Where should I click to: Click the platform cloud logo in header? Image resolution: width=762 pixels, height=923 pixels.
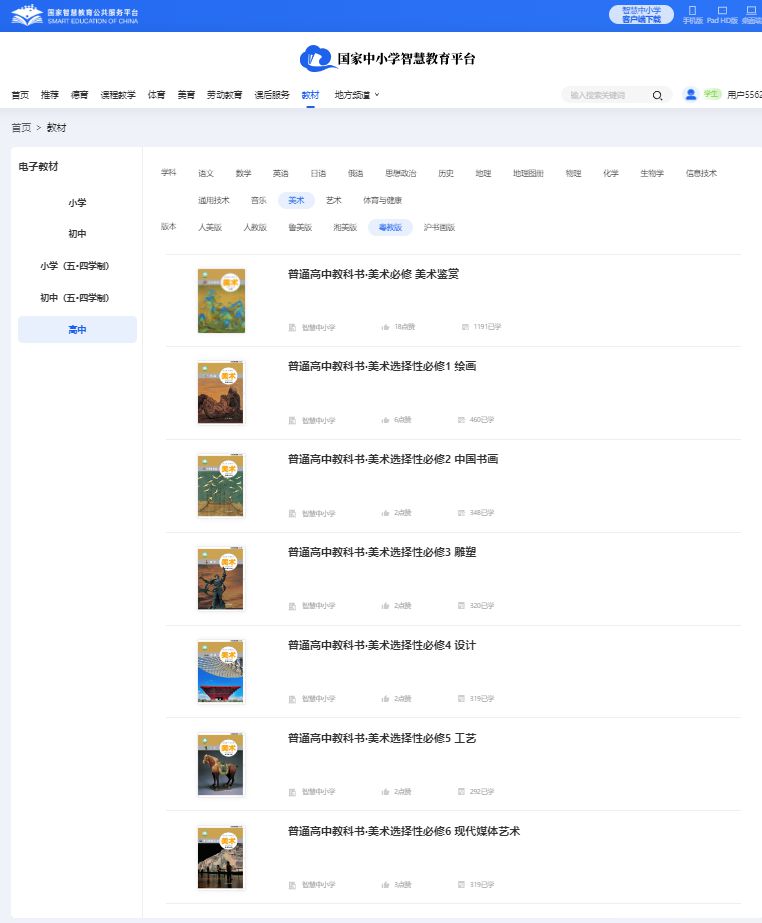[x=317, y=59]
